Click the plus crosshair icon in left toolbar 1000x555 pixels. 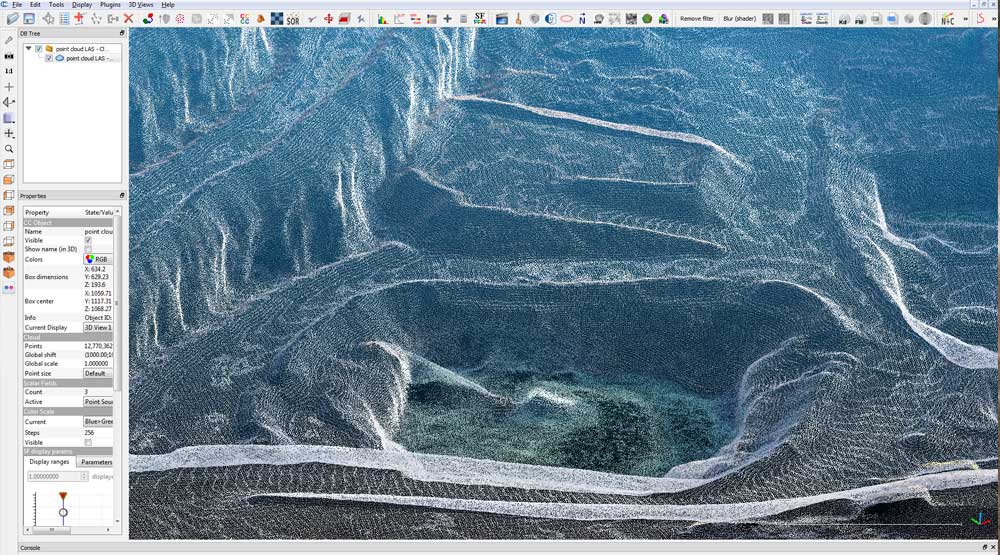click(9, 87)
